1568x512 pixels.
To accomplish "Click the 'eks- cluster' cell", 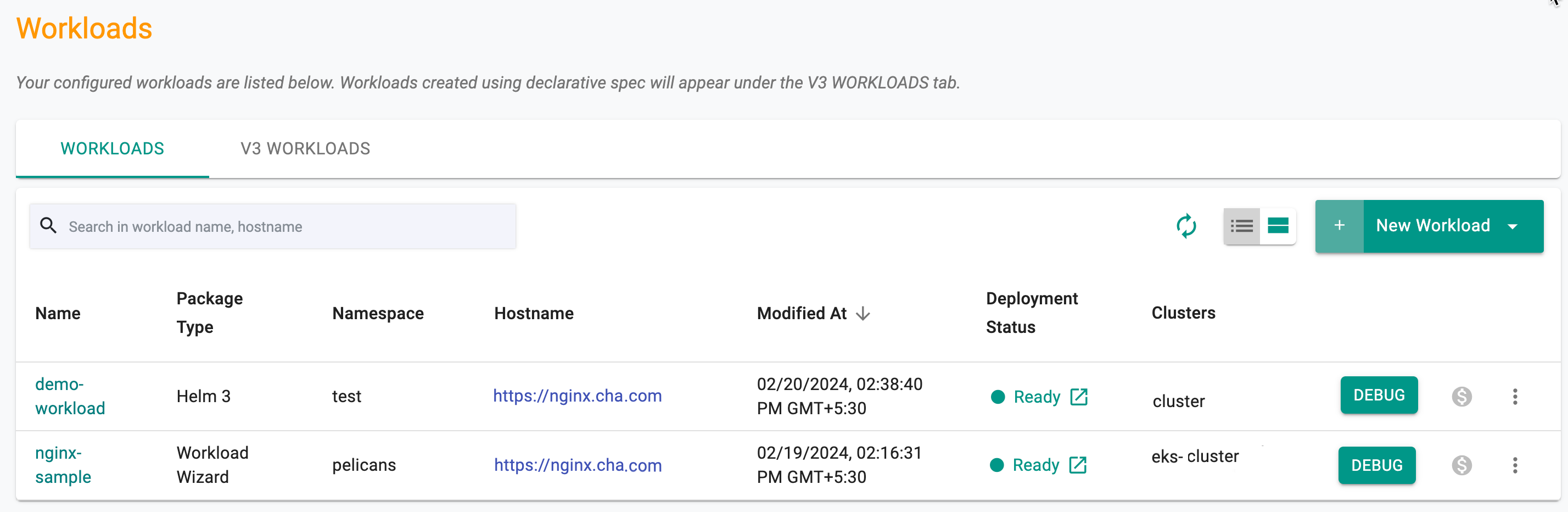I will pos(1195,457).
